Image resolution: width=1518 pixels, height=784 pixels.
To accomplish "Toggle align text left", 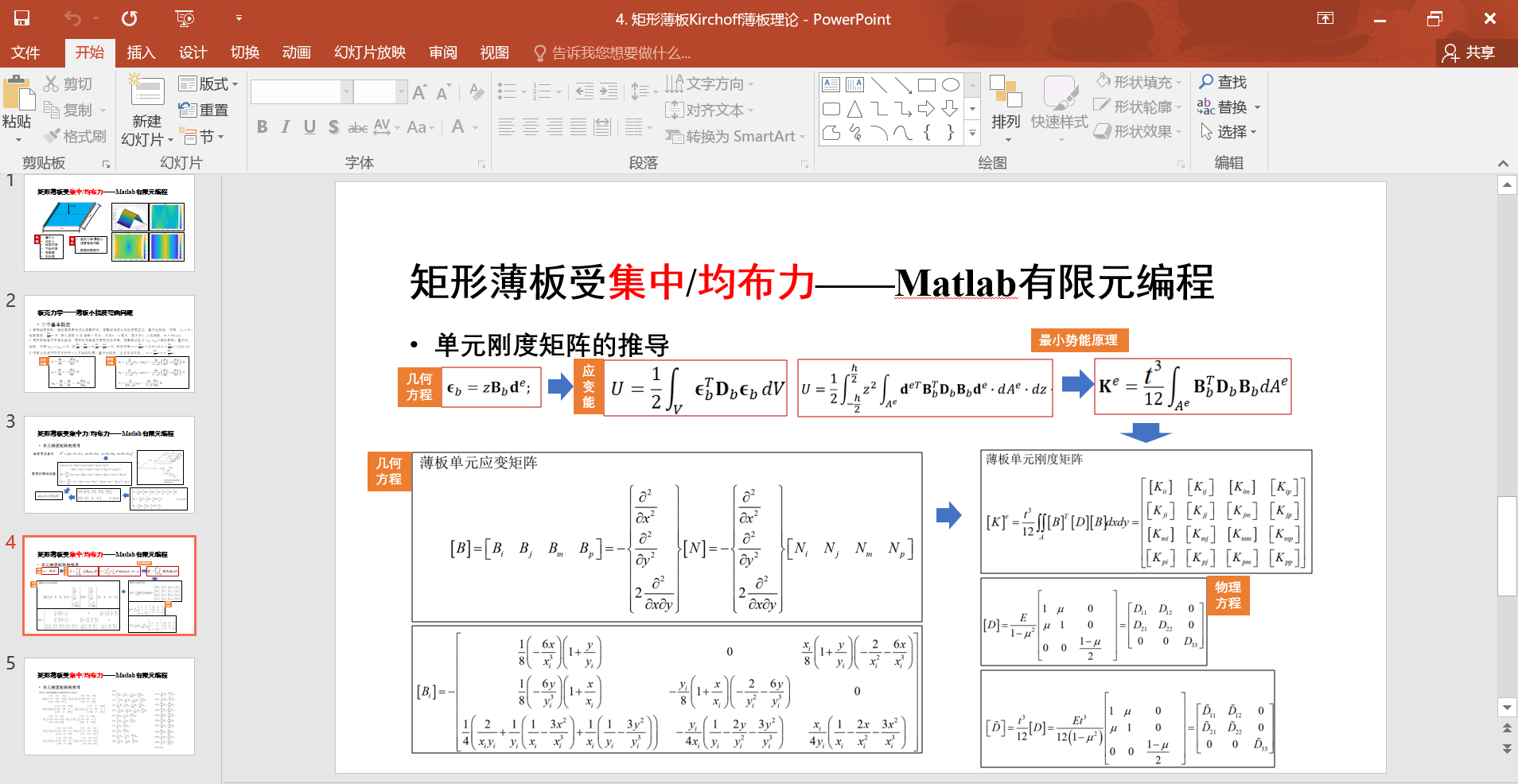I will 507,127.
